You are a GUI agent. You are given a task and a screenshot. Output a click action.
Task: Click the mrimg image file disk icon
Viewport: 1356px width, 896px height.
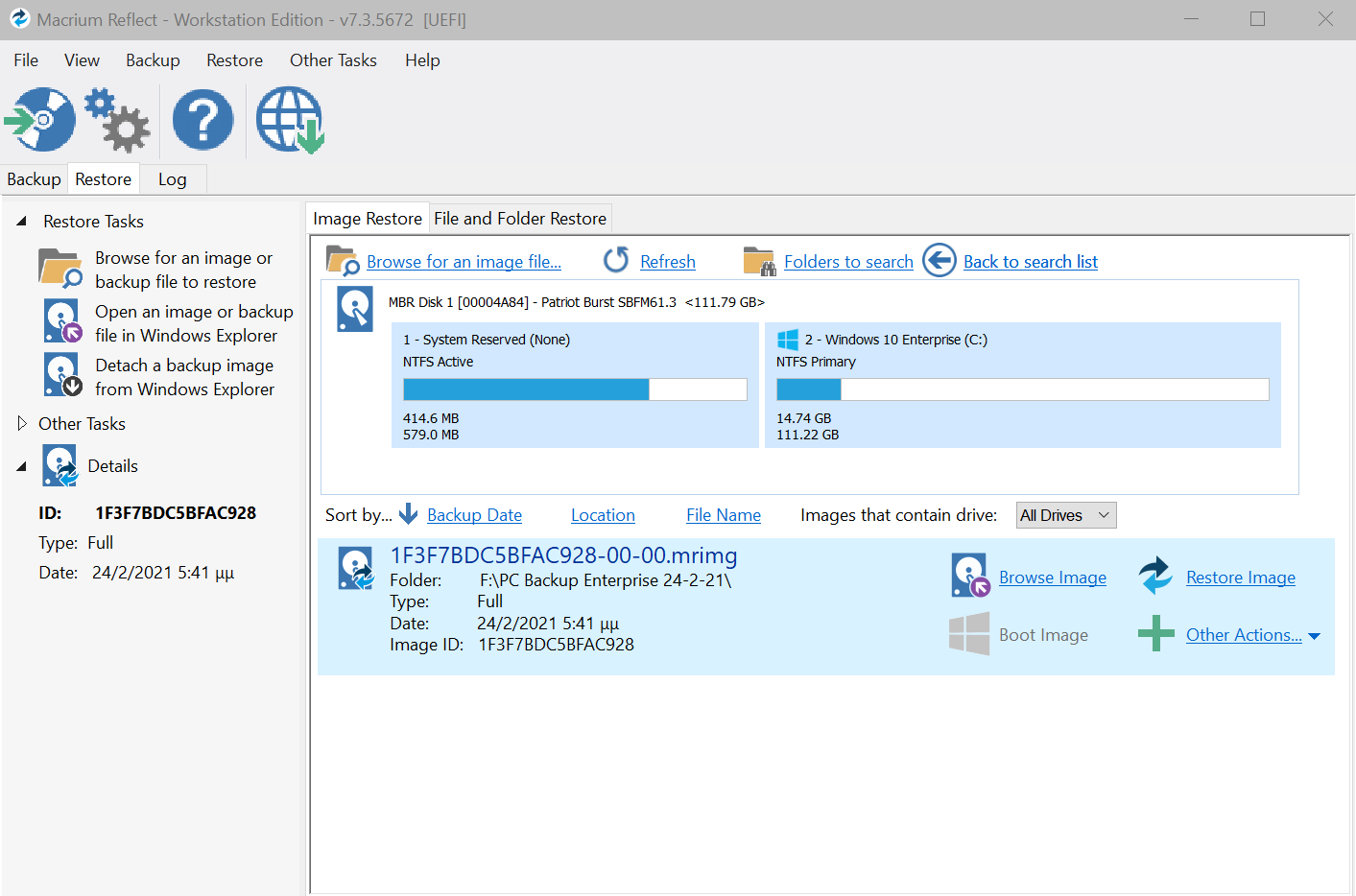356,568
